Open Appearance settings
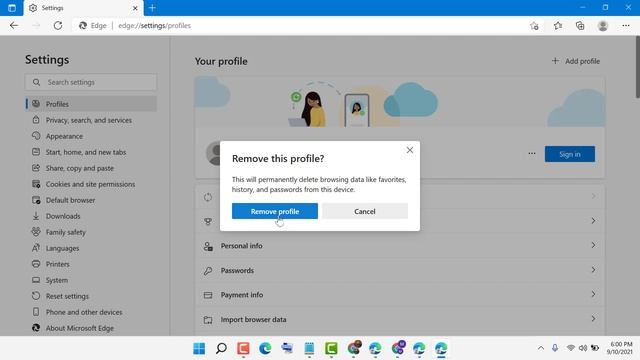 [x=64, y=136]
